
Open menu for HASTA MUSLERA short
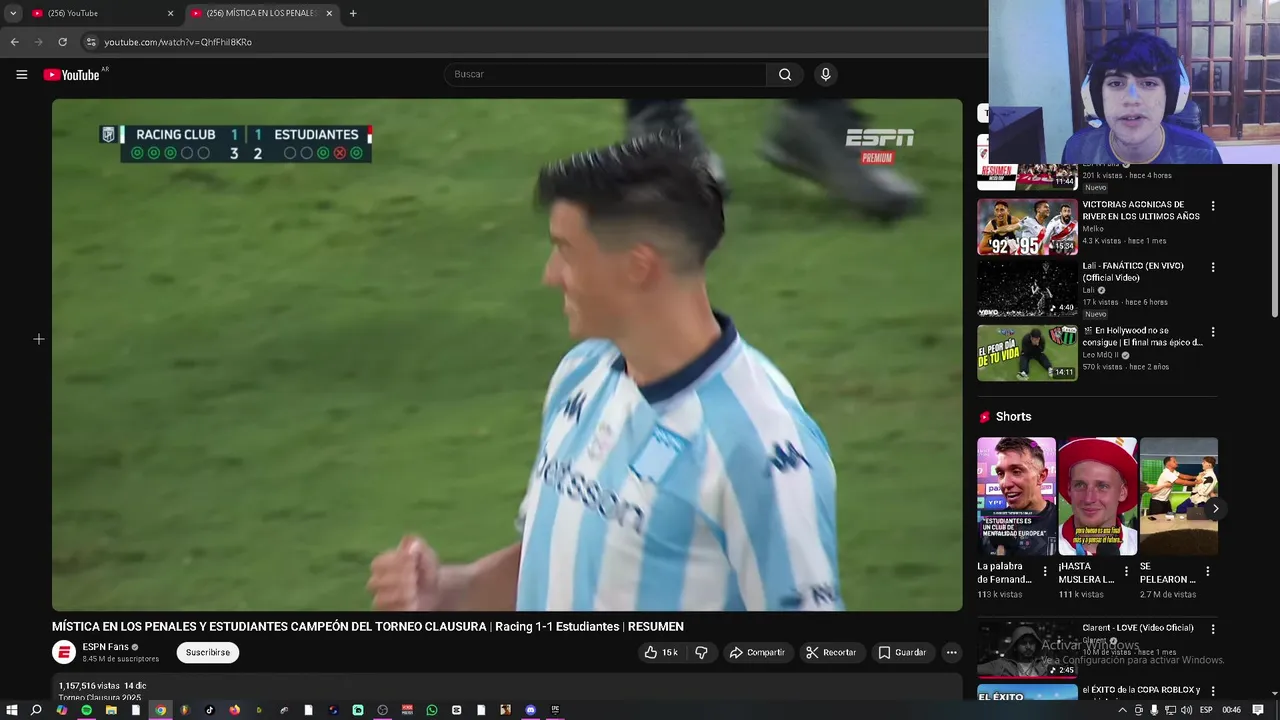1126,571
